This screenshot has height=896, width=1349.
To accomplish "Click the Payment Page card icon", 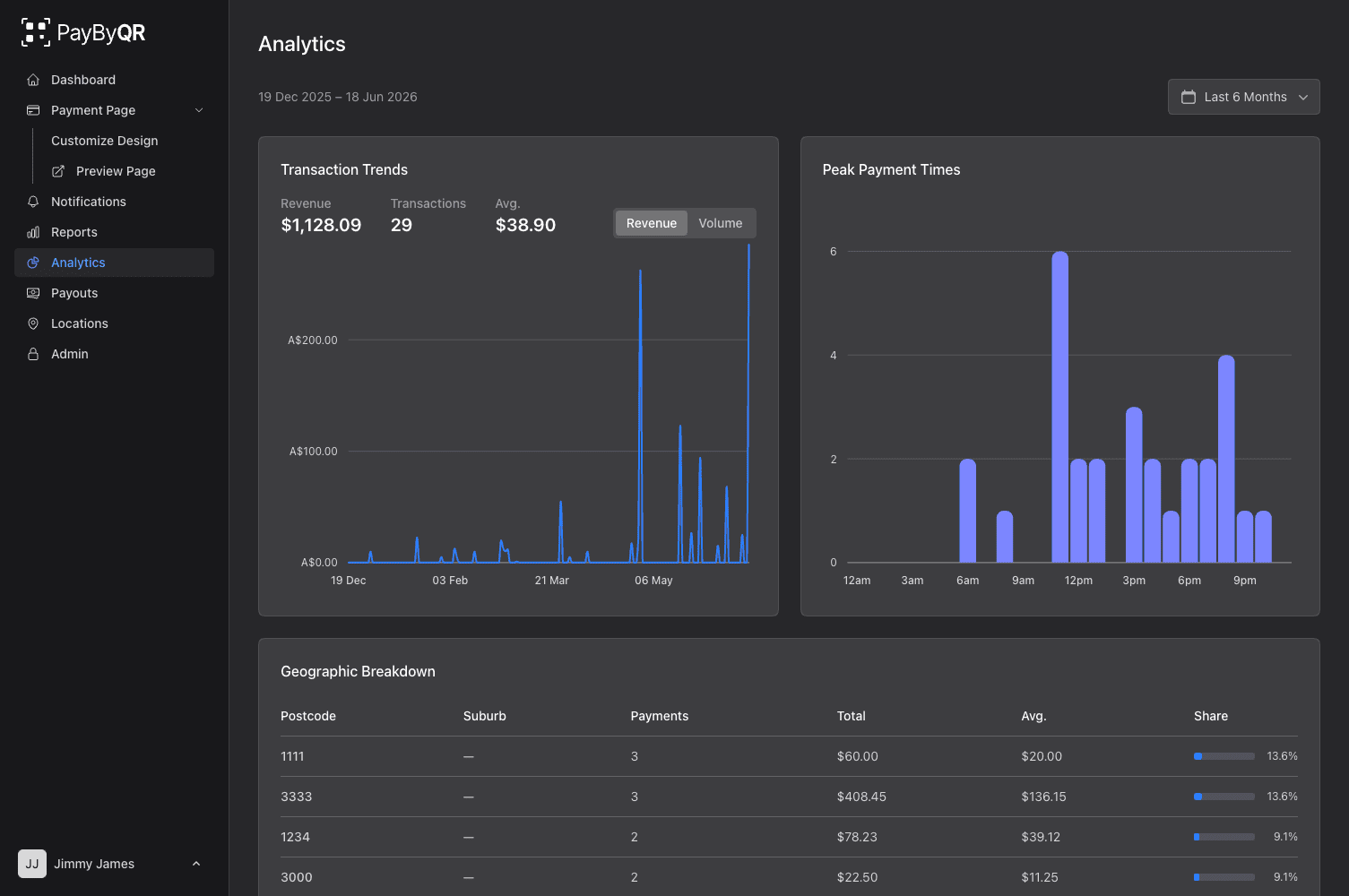I will tap(33, 110).
